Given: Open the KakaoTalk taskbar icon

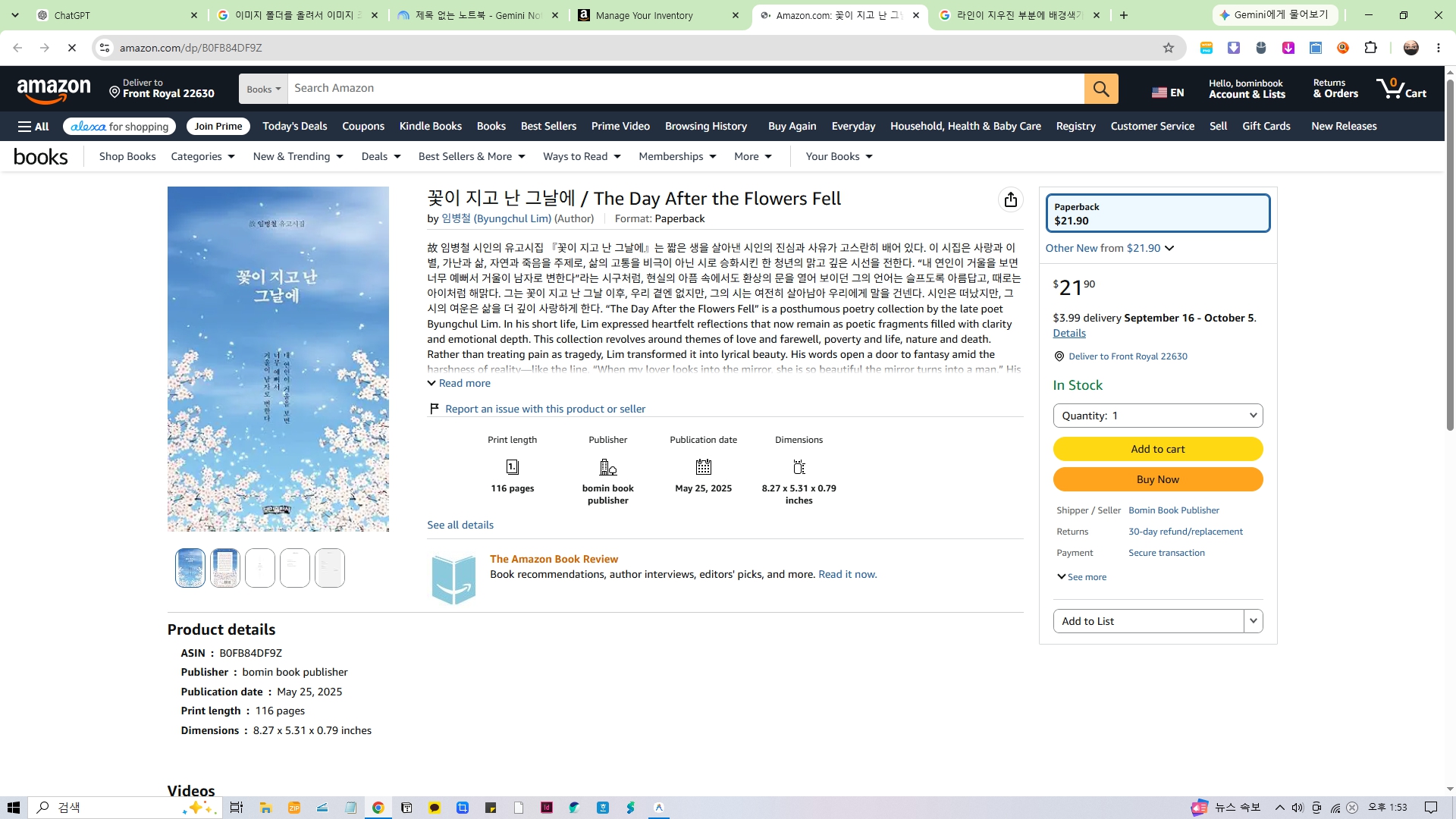Looking at the screenshot, I should [435, 808].
